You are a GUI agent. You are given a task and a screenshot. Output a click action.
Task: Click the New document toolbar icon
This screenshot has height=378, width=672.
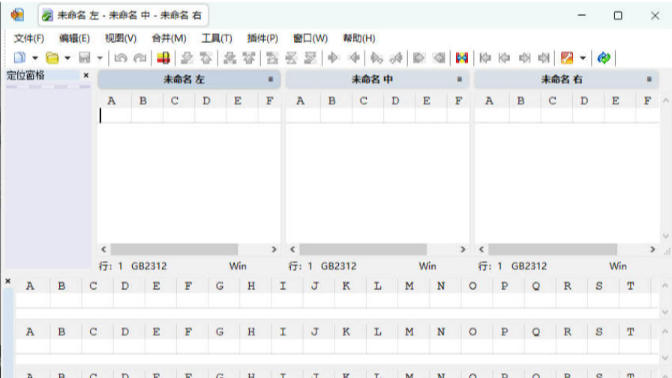pos(20,57)
